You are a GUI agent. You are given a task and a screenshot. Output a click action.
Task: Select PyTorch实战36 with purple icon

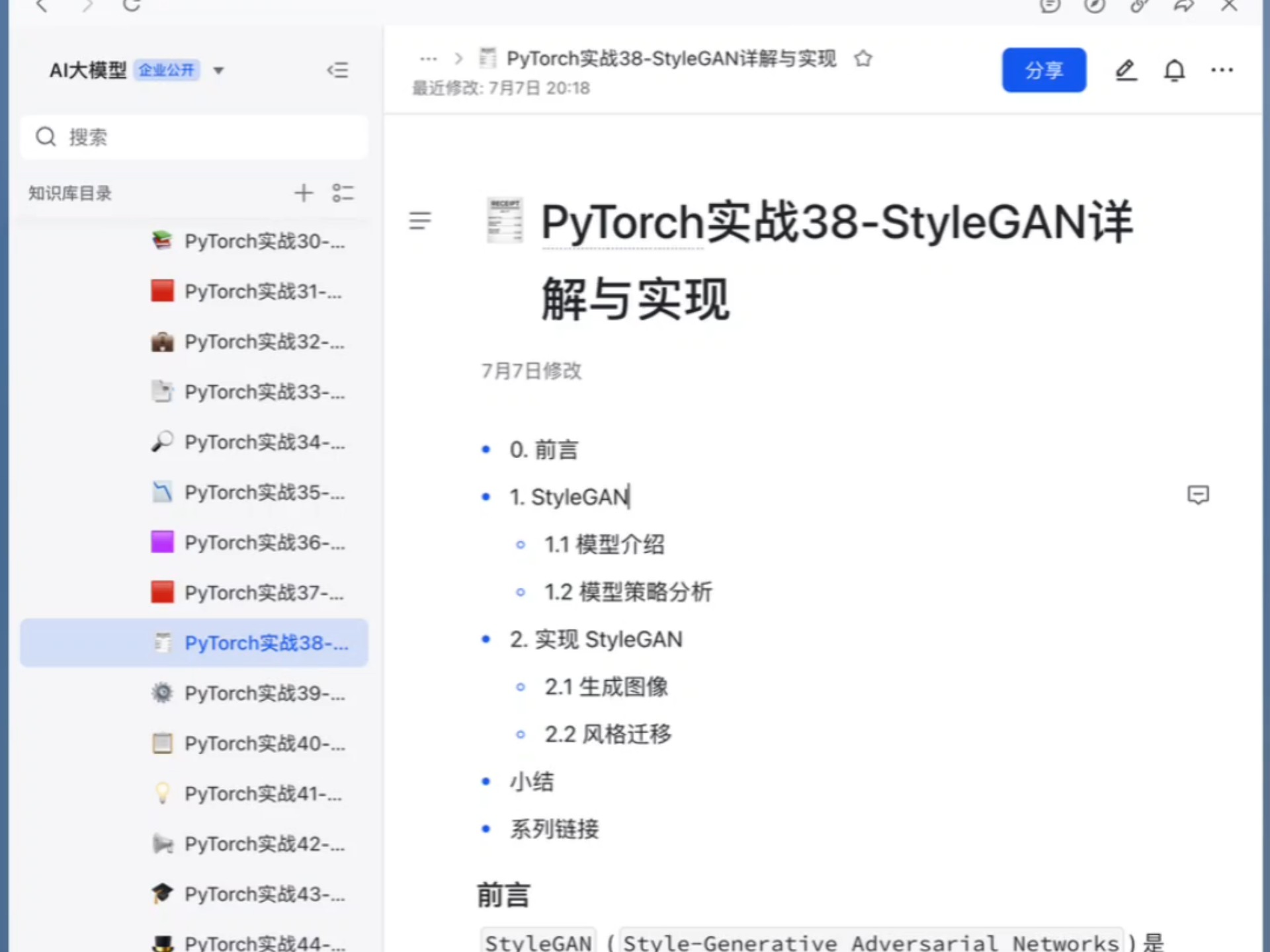[263, 543]
